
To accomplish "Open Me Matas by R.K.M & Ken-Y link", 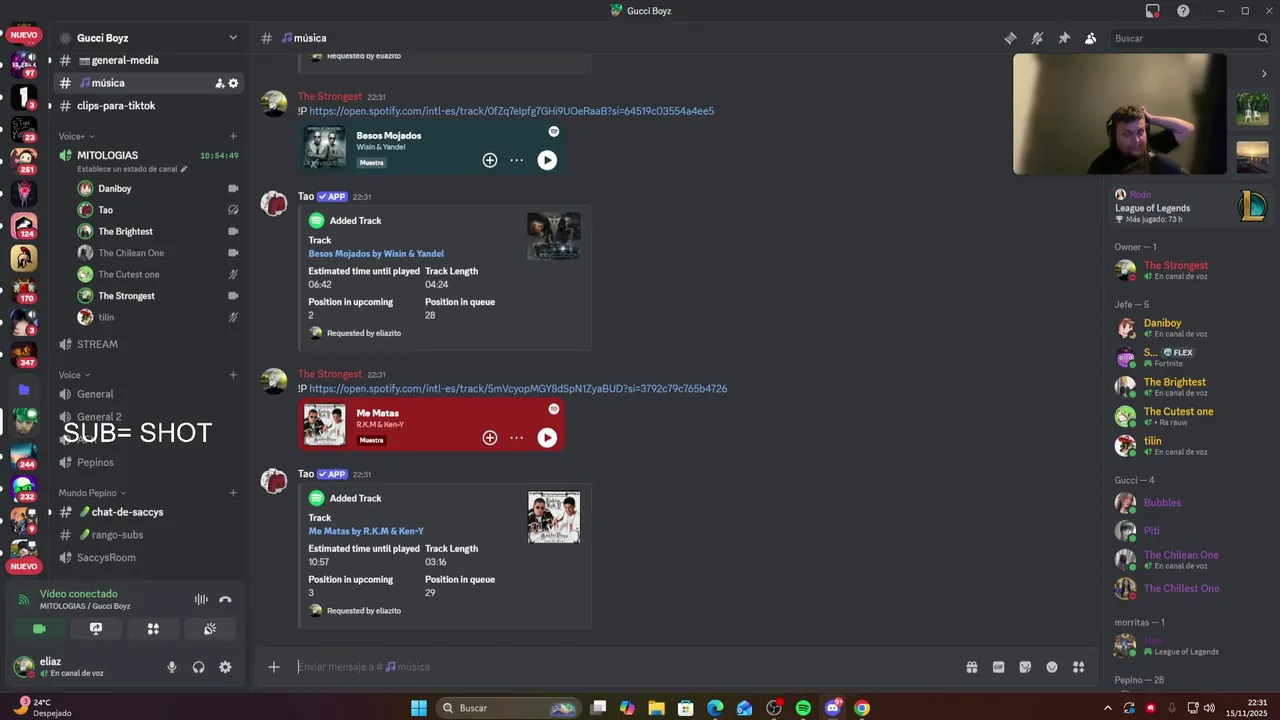I will 366,531.
